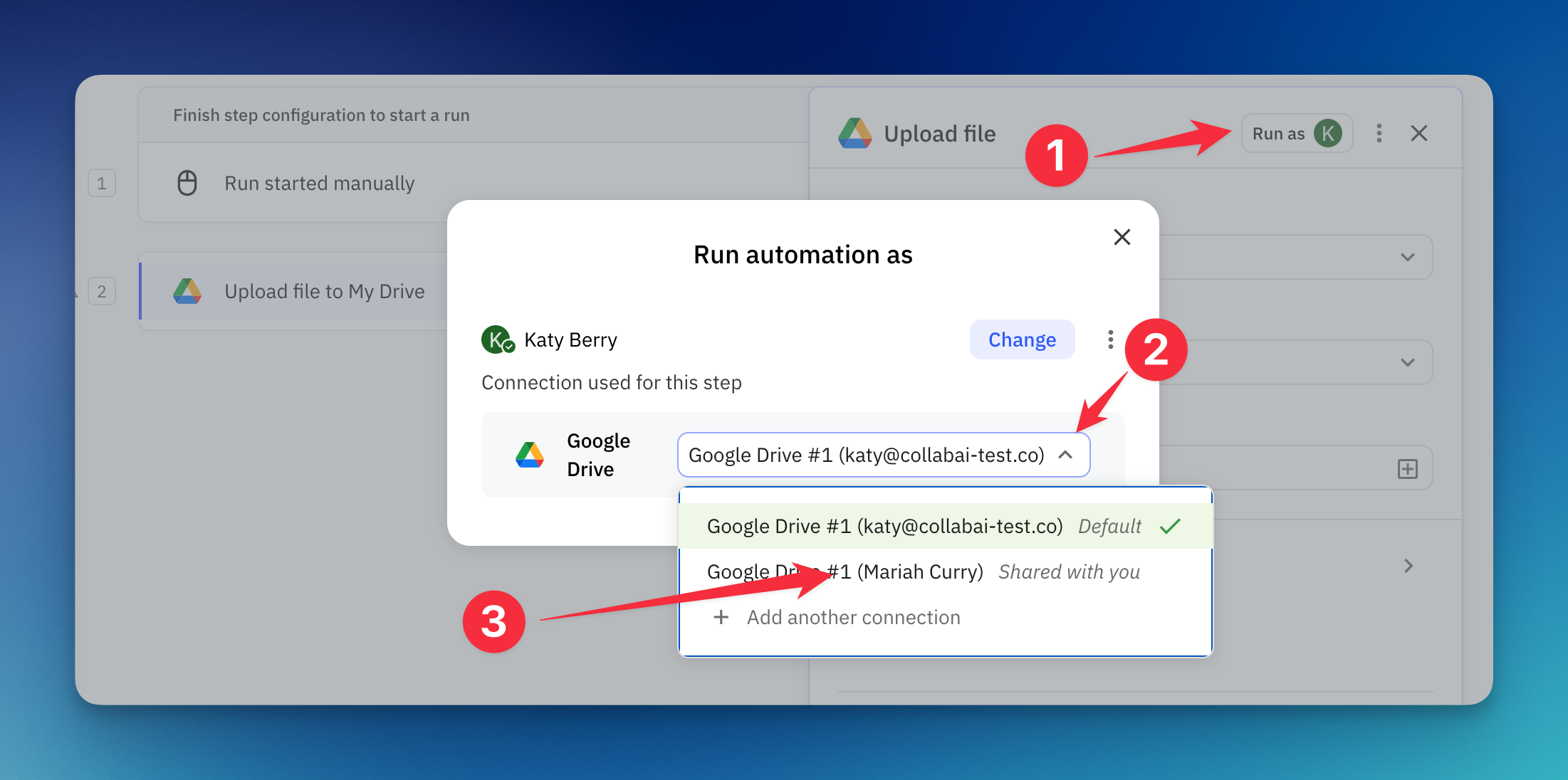Click Add another connection
This screenshot has width=1568, height=780.
coord(853,617)
